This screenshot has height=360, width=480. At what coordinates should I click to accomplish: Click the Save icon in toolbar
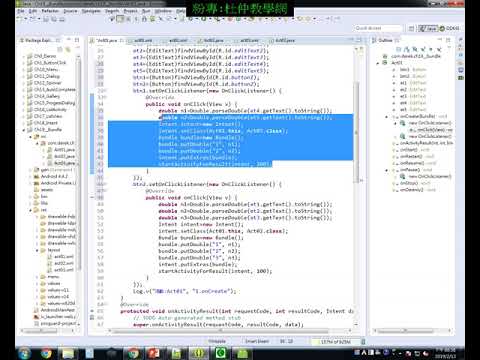(46, 19)
